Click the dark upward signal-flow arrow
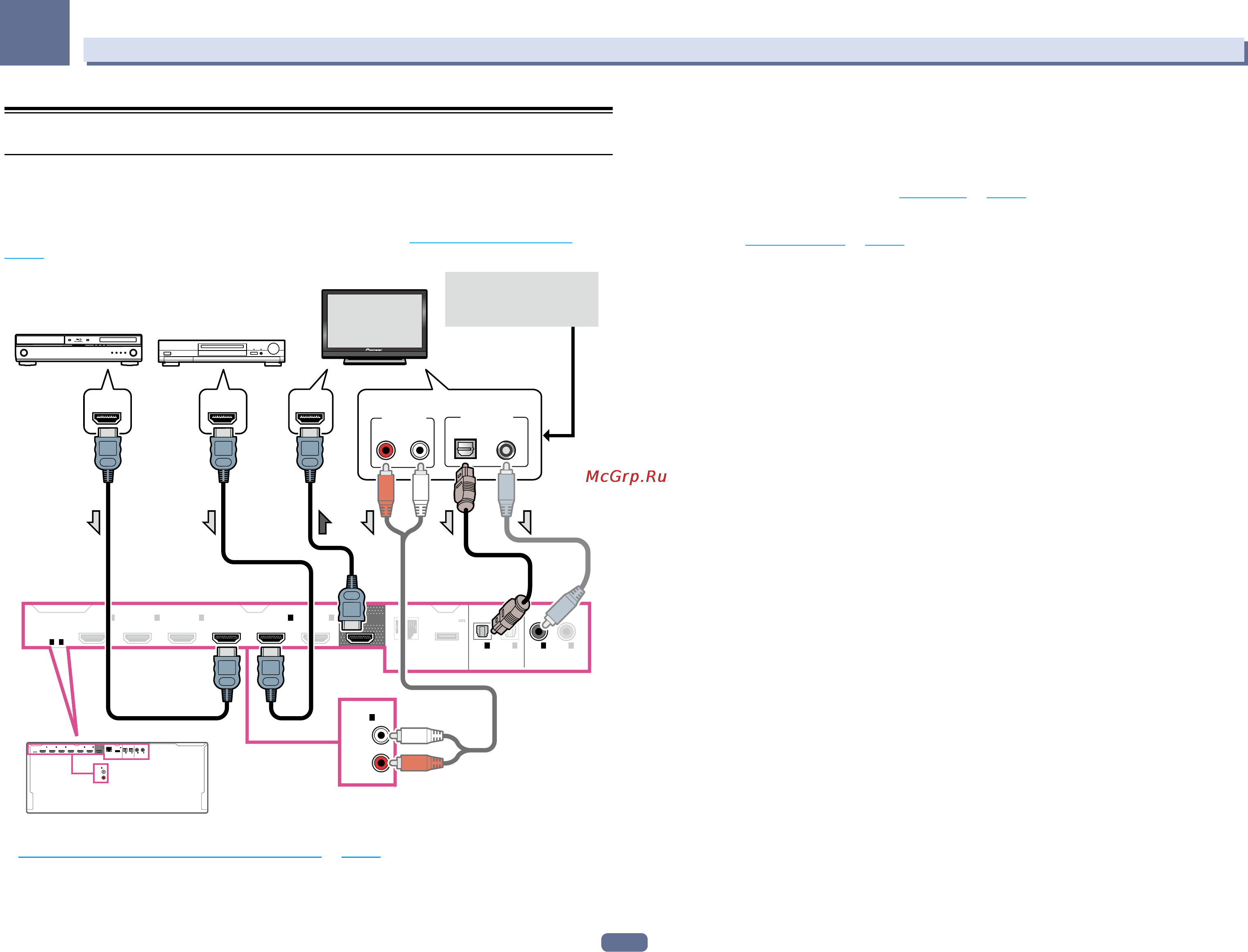 tap(324, 522)
